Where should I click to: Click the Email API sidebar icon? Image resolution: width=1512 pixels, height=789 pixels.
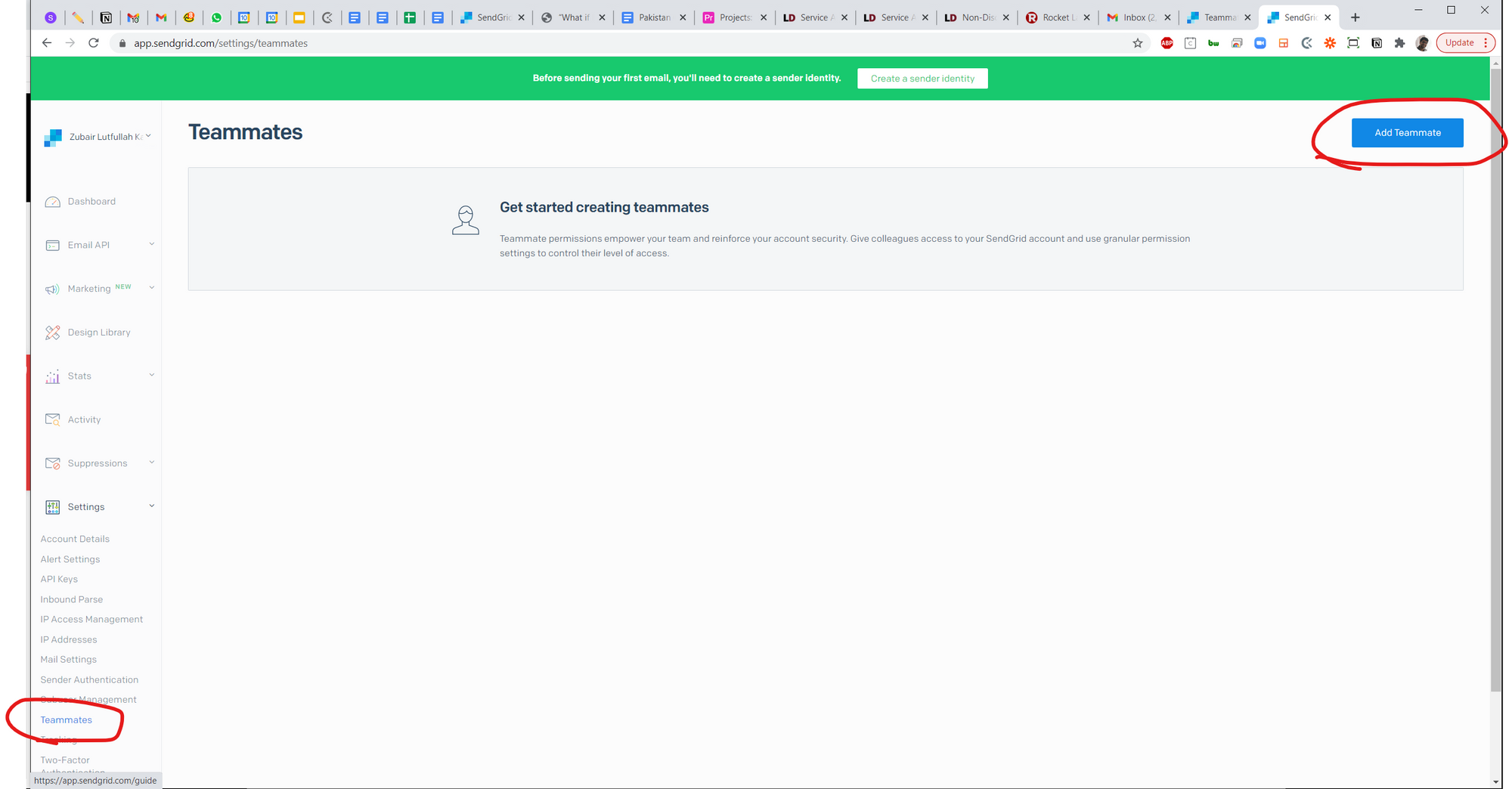click(x=52, y=246)
